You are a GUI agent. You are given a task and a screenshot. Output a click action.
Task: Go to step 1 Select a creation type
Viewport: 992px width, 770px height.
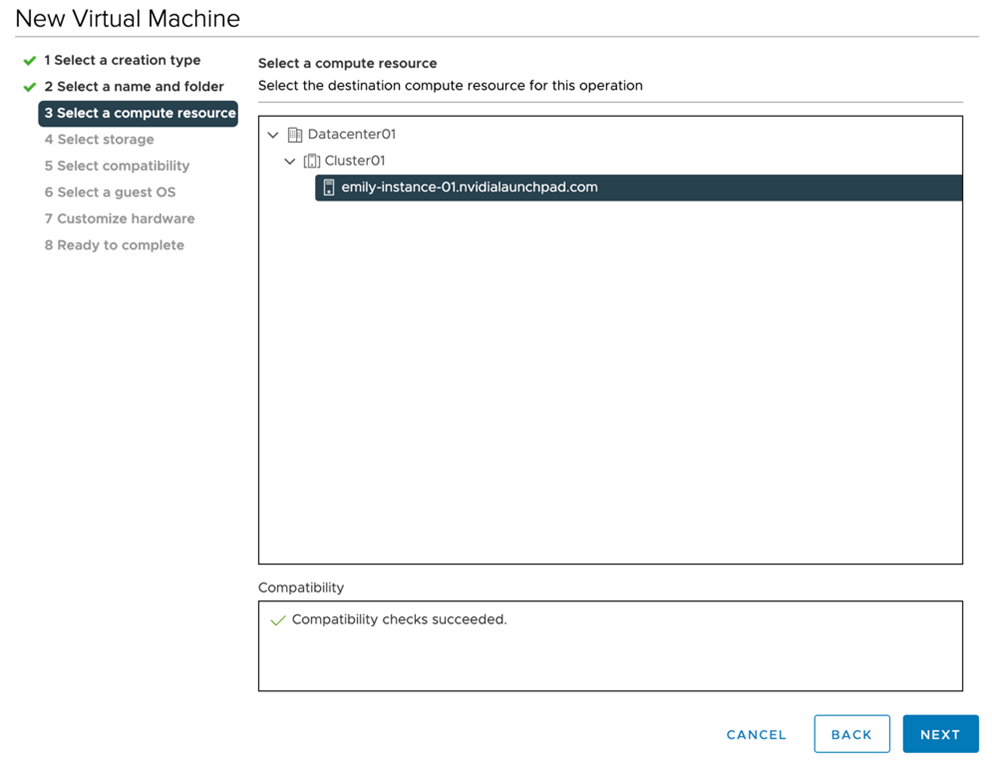[122, 61]
